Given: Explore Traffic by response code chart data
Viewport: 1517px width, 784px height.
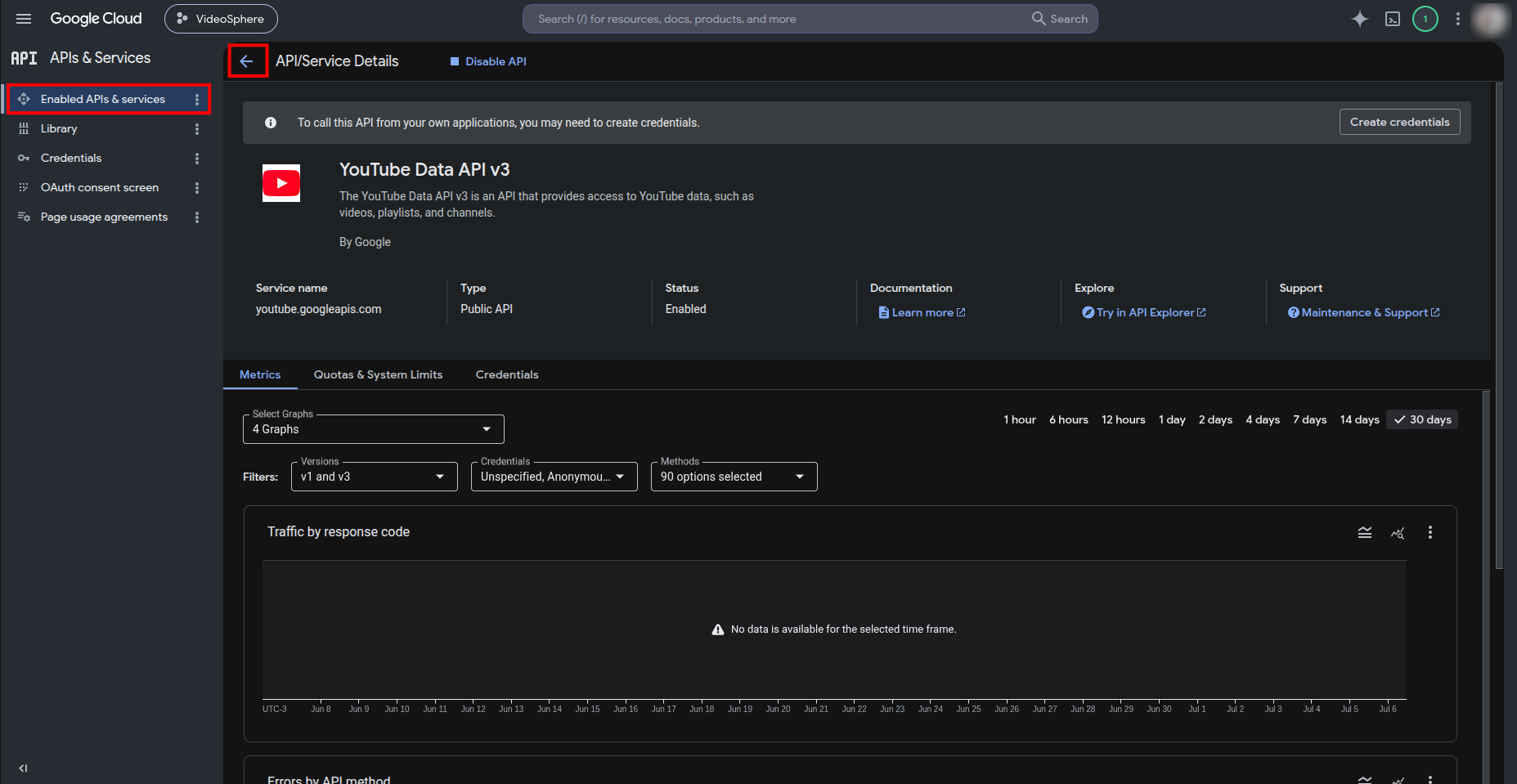Looking at the screenshot, I should (1398, 533).
